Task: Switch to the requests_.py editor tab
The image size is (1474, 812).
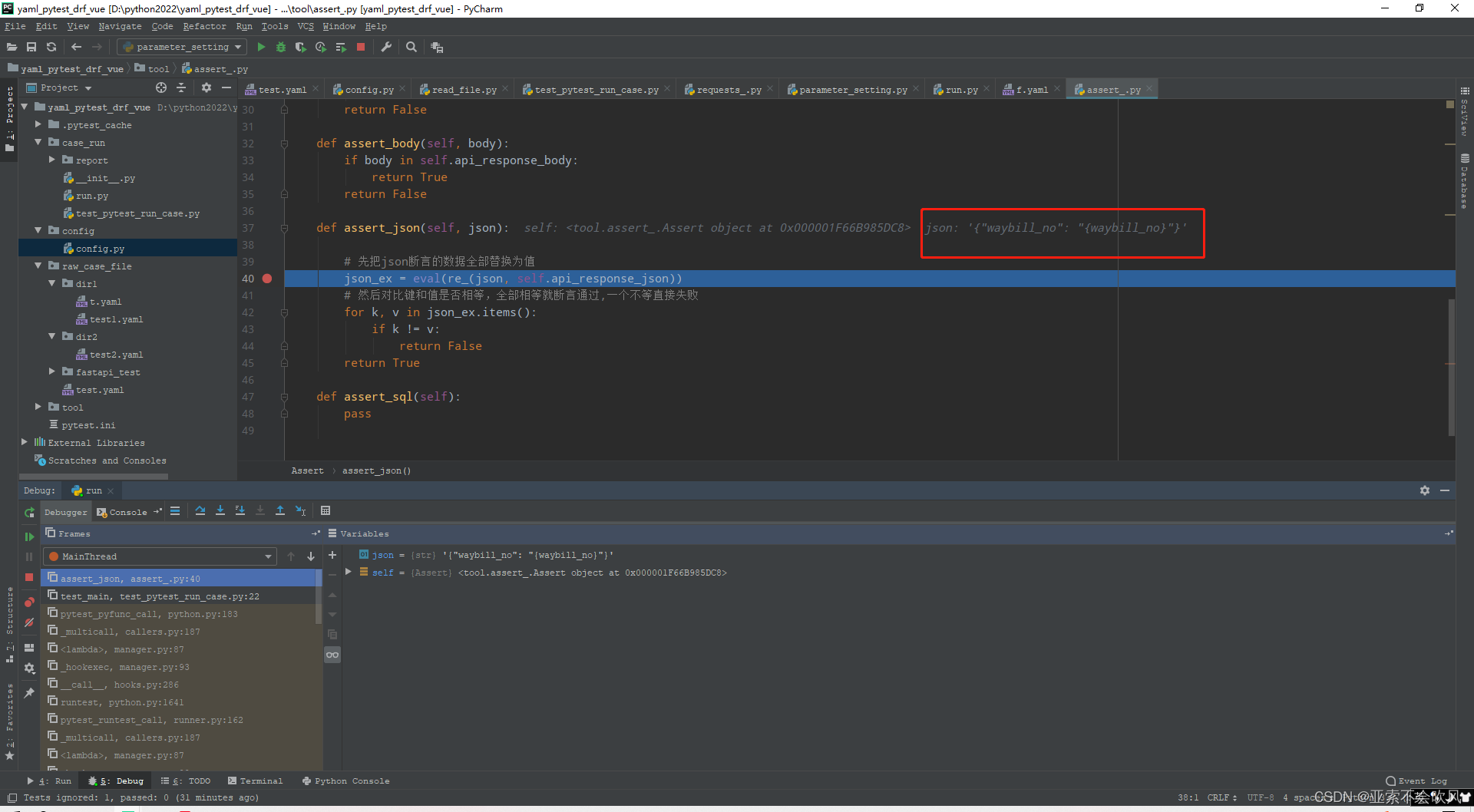Action: click(x=729, y=90)
